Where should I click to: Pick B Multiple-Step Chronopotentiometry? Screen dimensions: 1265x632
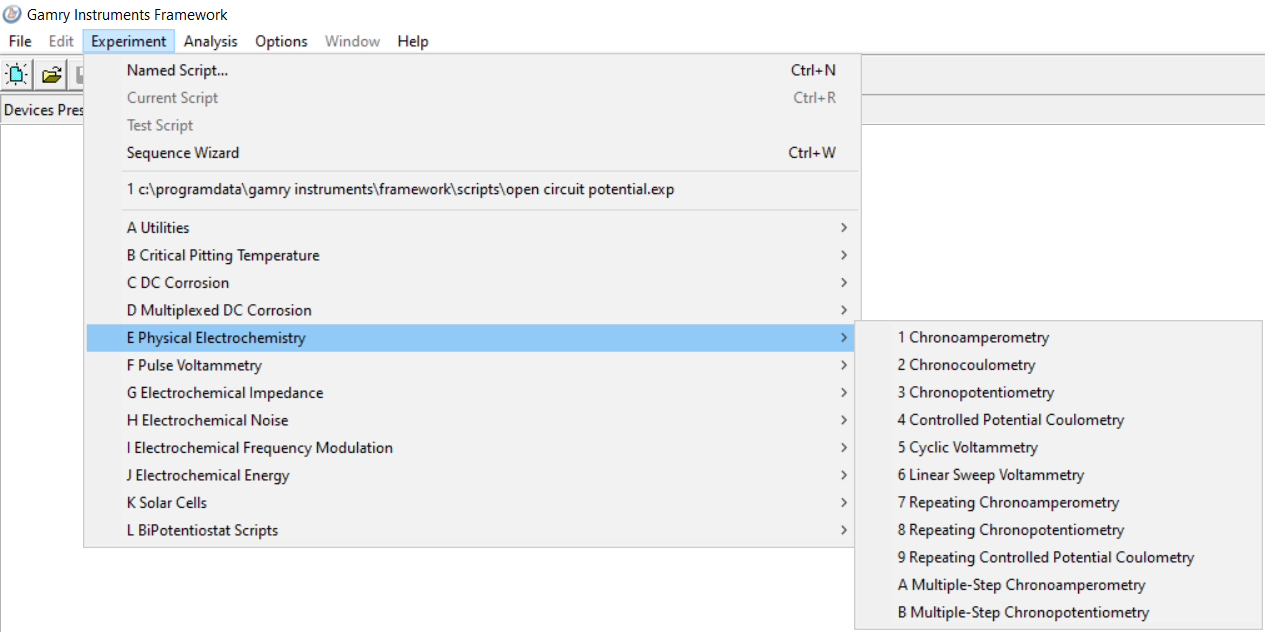[x=1059, y=613]
